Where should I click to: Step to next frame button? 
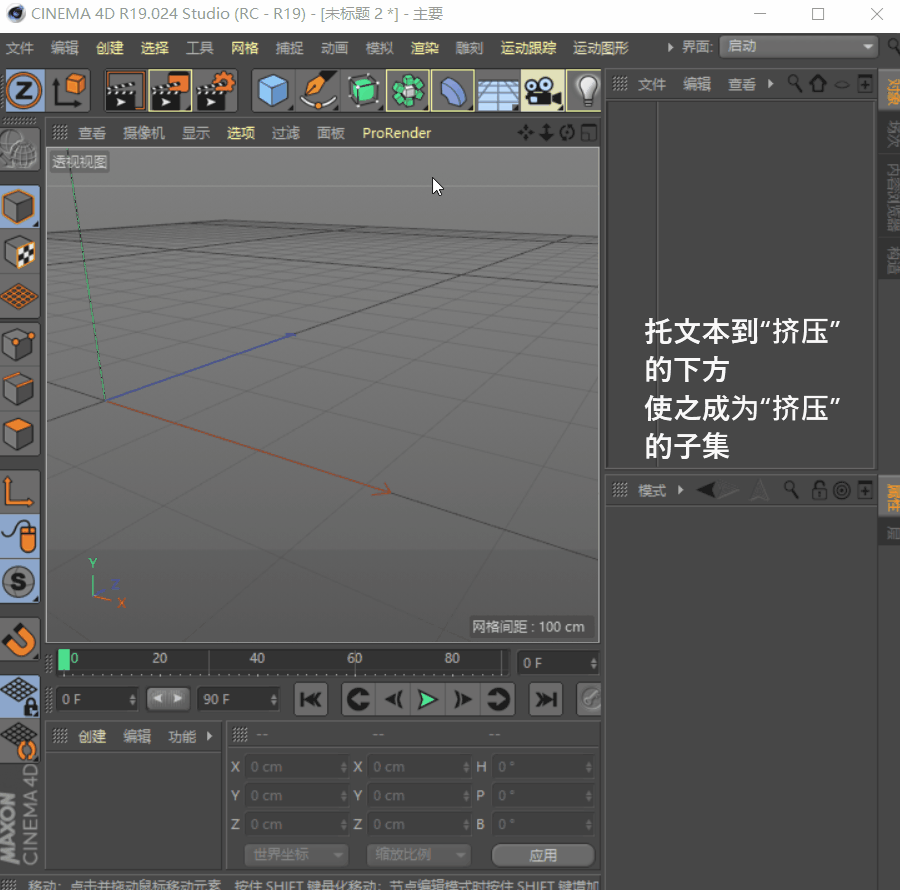click(463, 699)
